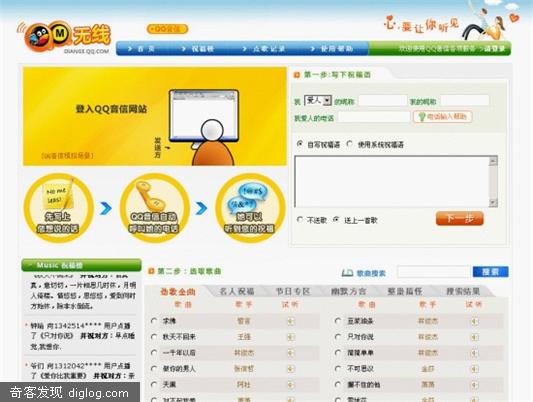This screenshot has height=402, width=533.
Task: Select the radio button for 豆浆油条
Action: pos(338,320)
